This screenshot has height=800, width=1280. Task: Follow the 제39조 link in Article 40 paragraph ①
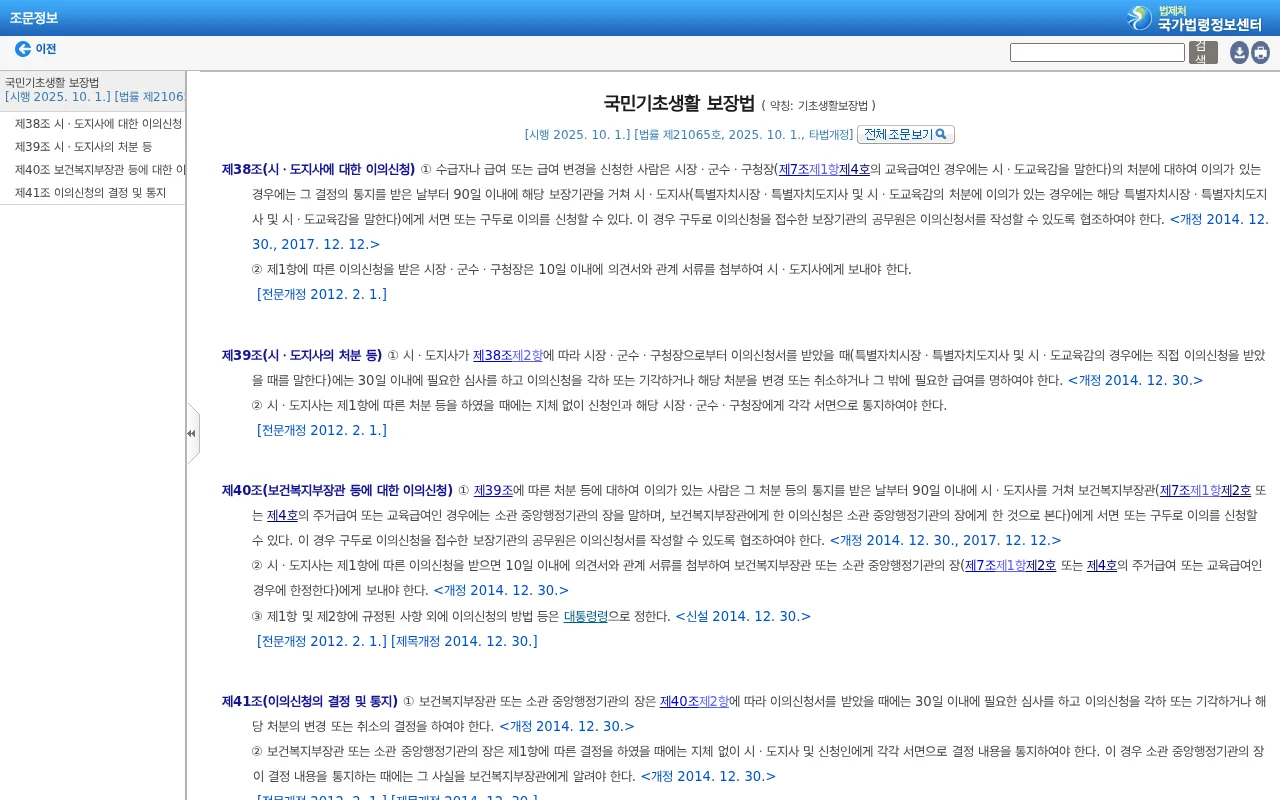493,490
